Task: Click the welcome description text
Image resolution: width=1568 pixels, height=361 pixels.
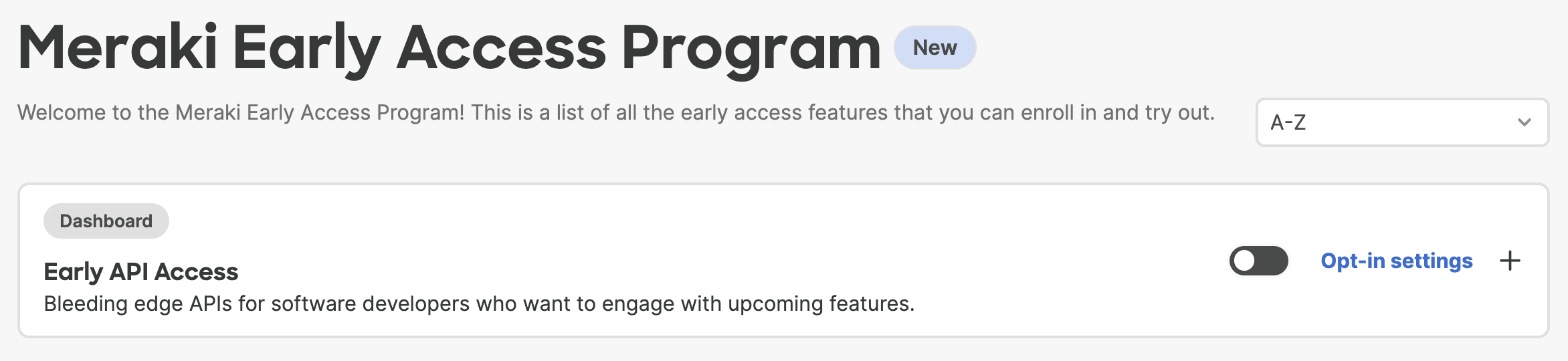Action: pyautogui.click(x=615, y=112)
